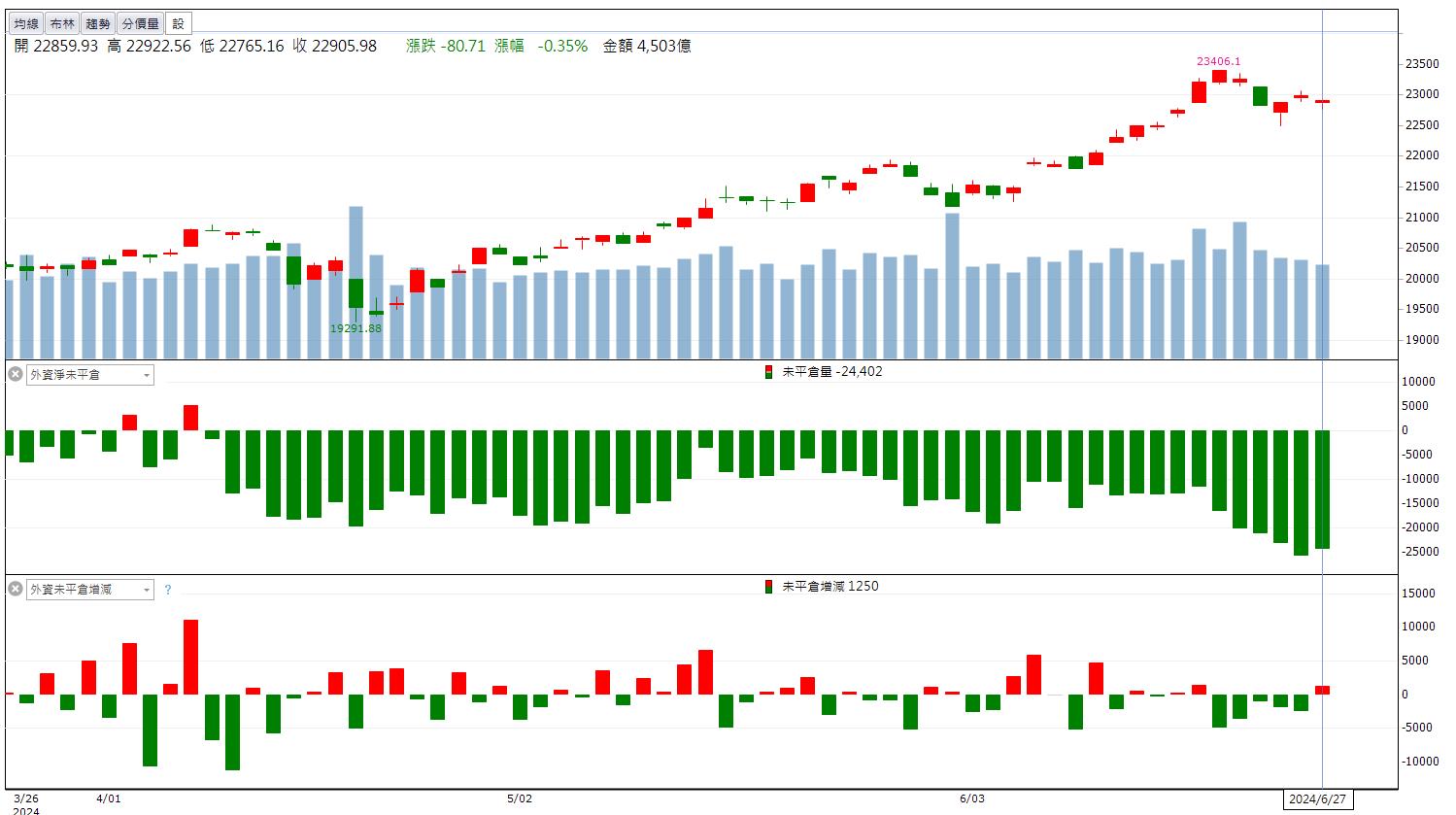The height and width of the screenshot is (815, 1456).
Task: Click the 收 22905.98 closing price
Action: click(334, 46)
